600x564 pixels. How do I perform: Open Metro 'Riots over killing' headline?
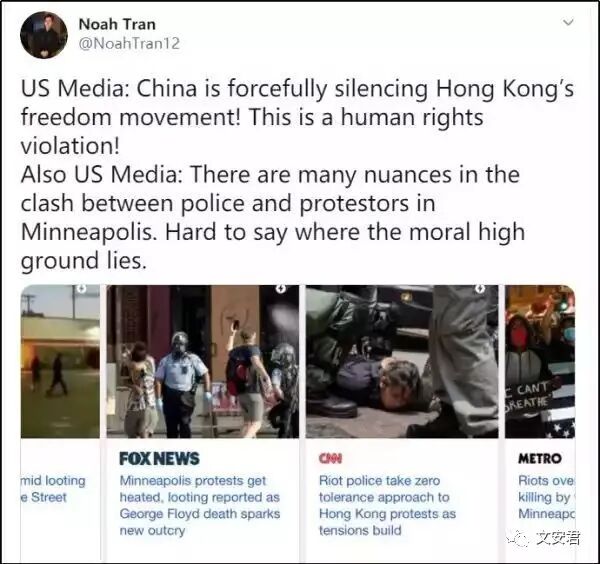point(546,497)
